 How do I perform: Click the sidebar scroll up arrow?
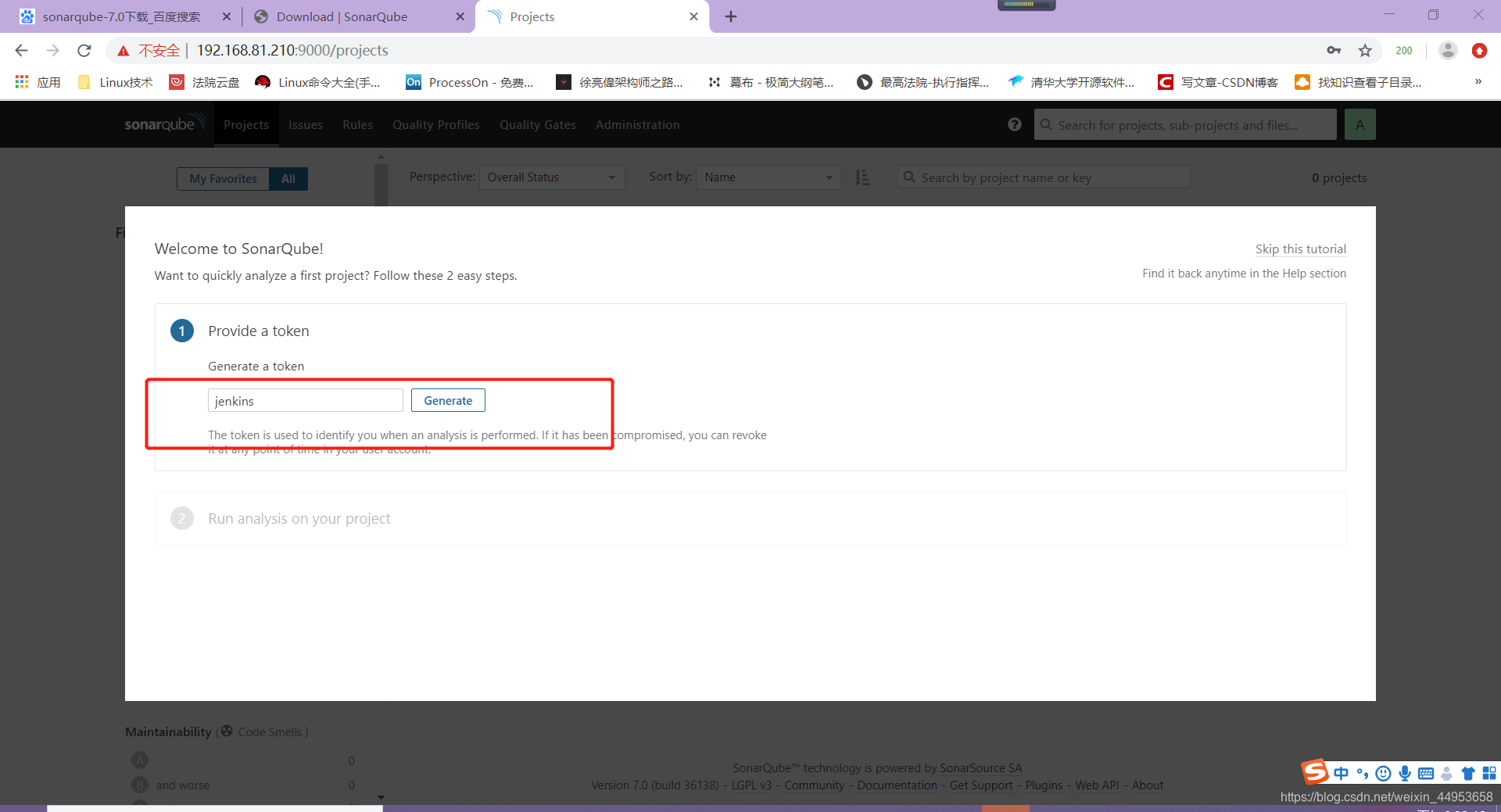pyautogui.click(x=381, y=157)
